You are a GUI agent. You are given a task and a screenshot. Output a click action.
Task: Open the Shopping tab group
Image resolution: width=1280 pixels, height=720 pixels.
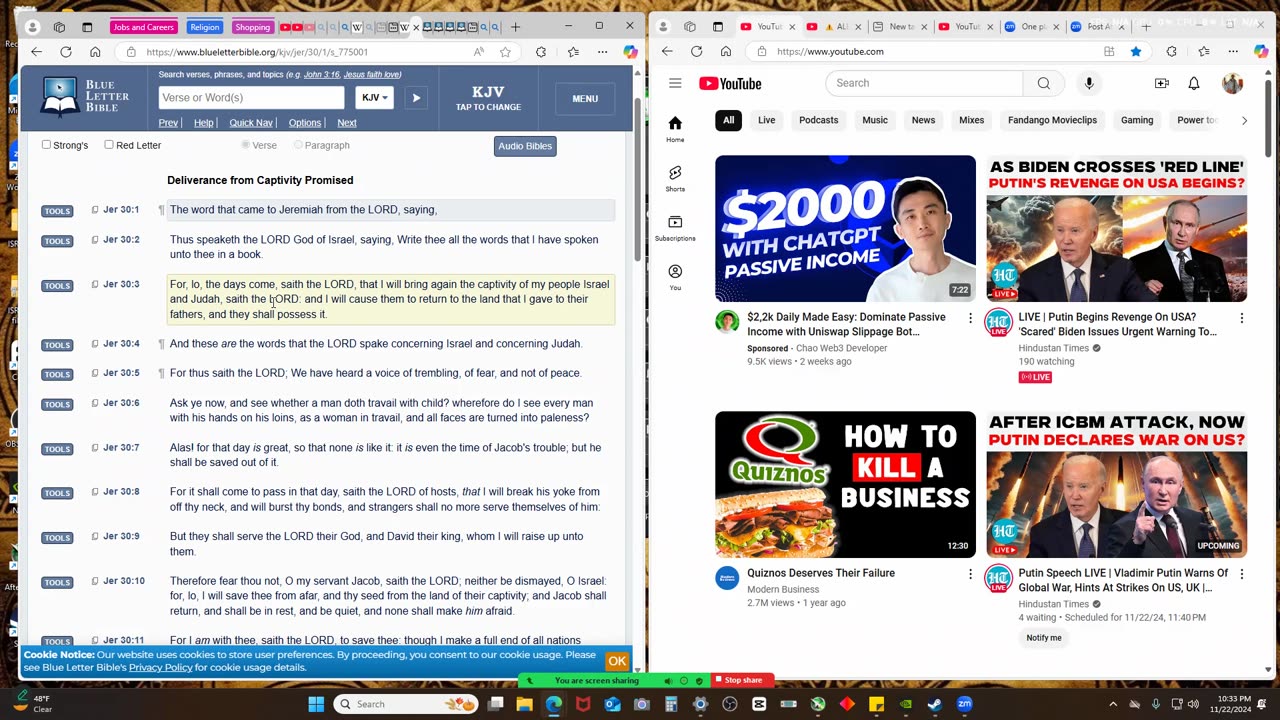(x=253, y=27)
